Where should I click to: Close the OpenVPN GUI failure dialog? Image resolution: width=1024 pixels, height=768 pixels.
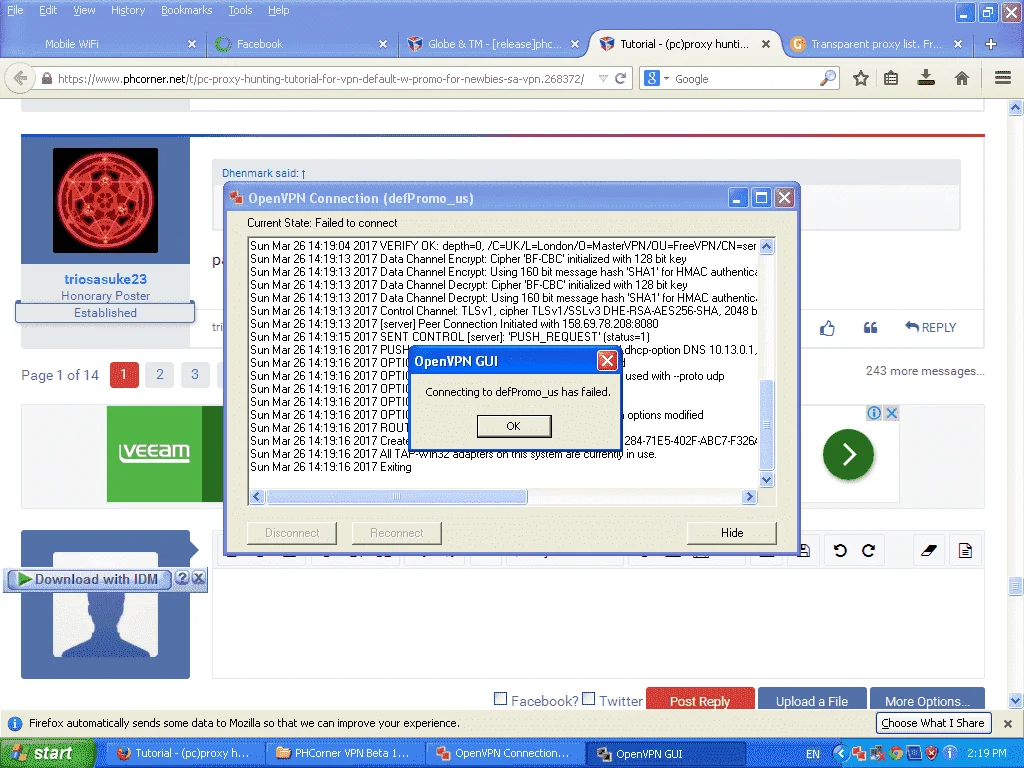(607, 360)
